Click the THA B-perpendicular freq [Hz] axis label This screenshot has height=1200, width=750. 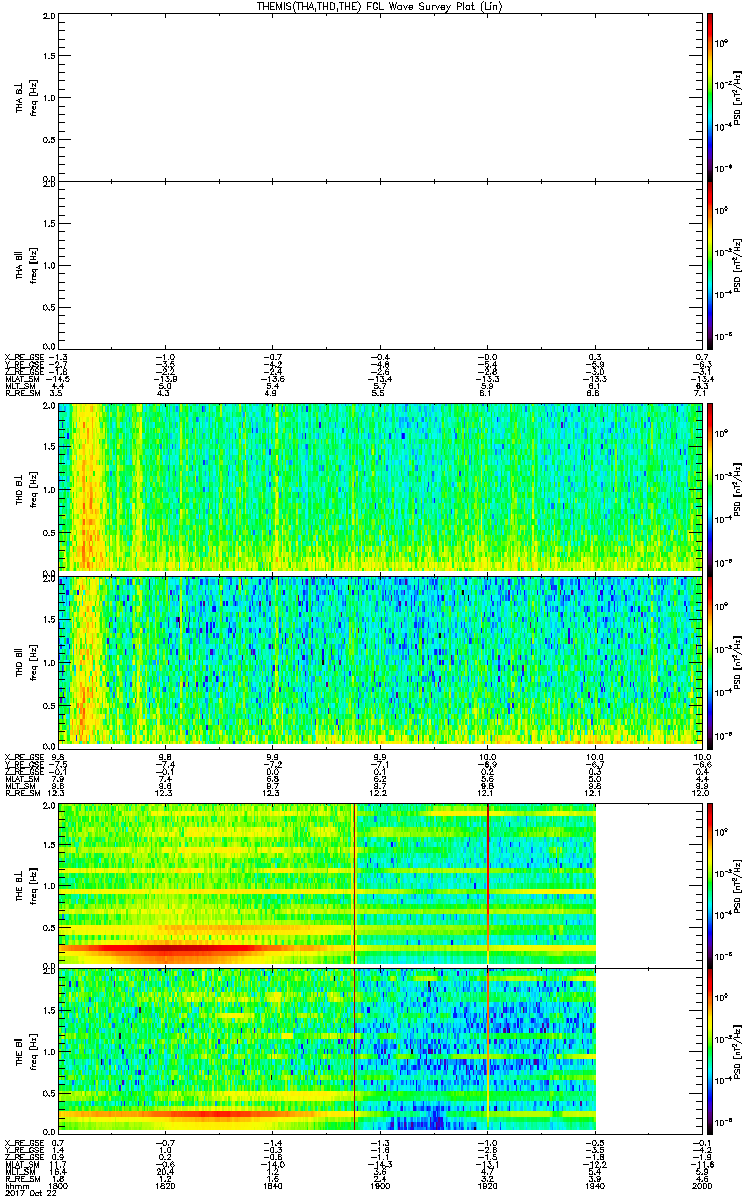pos(35,96)
